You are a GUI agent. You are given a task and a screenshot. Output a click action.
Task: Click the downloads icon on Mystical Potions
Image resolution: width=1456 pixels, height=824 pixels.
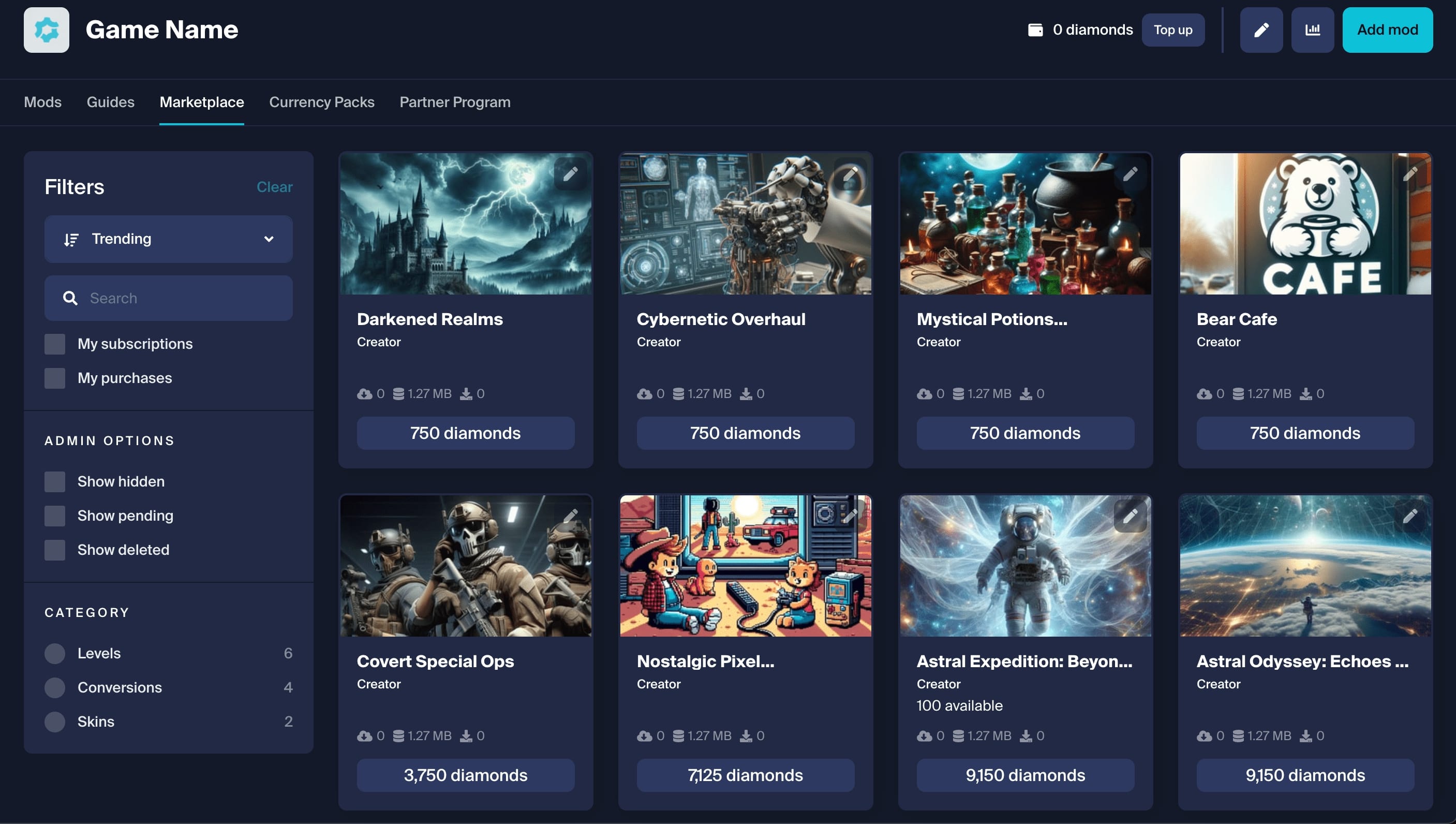pos(1026,394)
